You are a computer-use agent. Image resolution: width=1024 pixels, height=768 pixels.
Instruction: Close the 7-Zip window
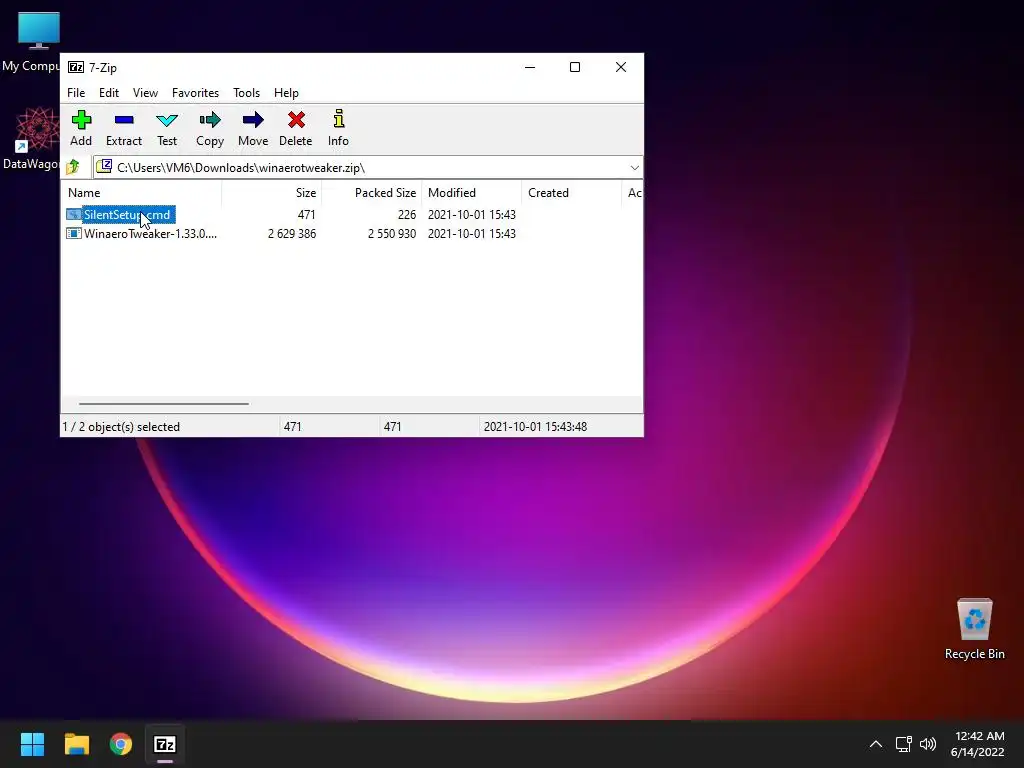620,67
